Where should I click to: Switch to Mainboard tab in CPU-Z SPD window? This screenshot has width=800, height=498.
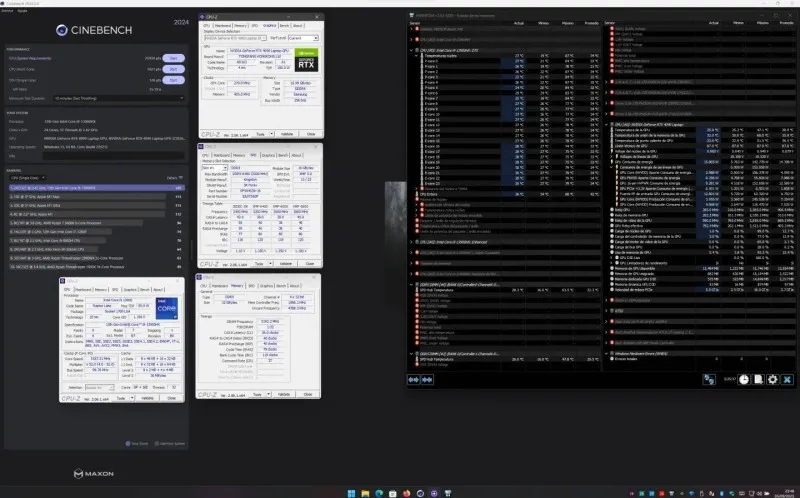221,155
